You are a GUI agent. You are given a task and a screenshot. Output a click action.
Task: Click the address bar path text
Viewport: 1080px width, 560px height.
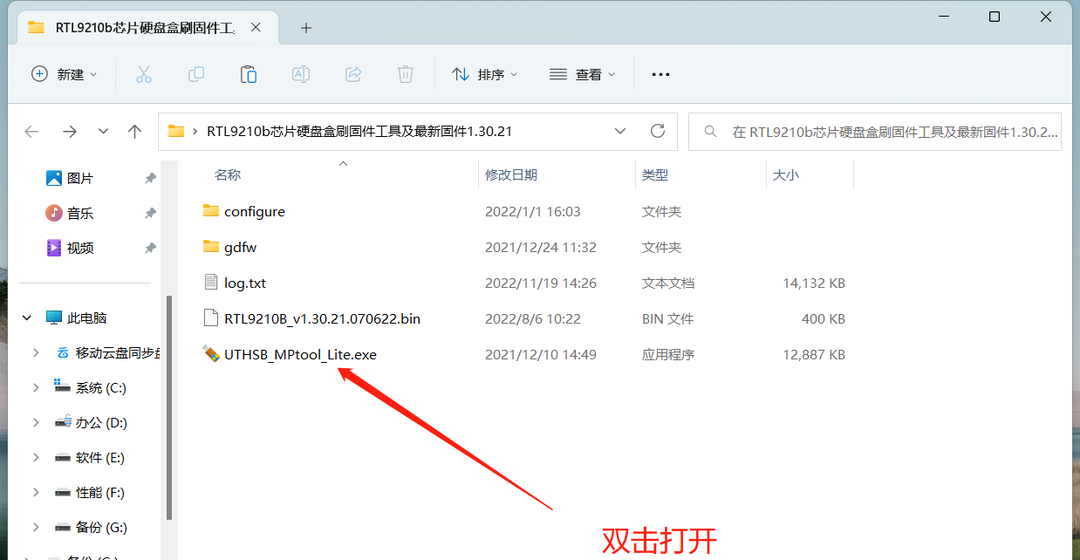(x=359, y=132)
